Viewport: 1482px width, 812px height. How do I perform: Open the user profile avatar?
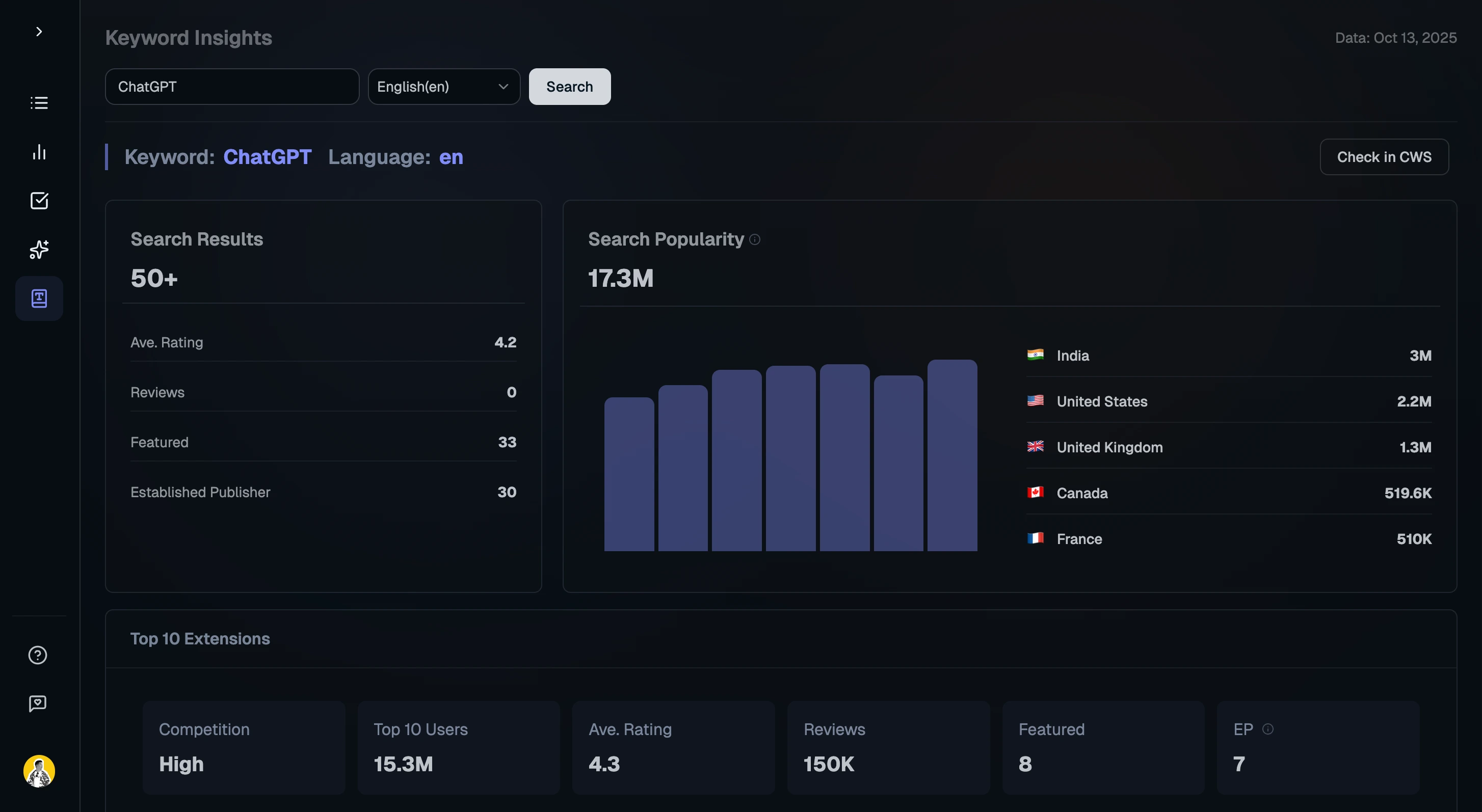pyautogui.click(x=39, y=771)
